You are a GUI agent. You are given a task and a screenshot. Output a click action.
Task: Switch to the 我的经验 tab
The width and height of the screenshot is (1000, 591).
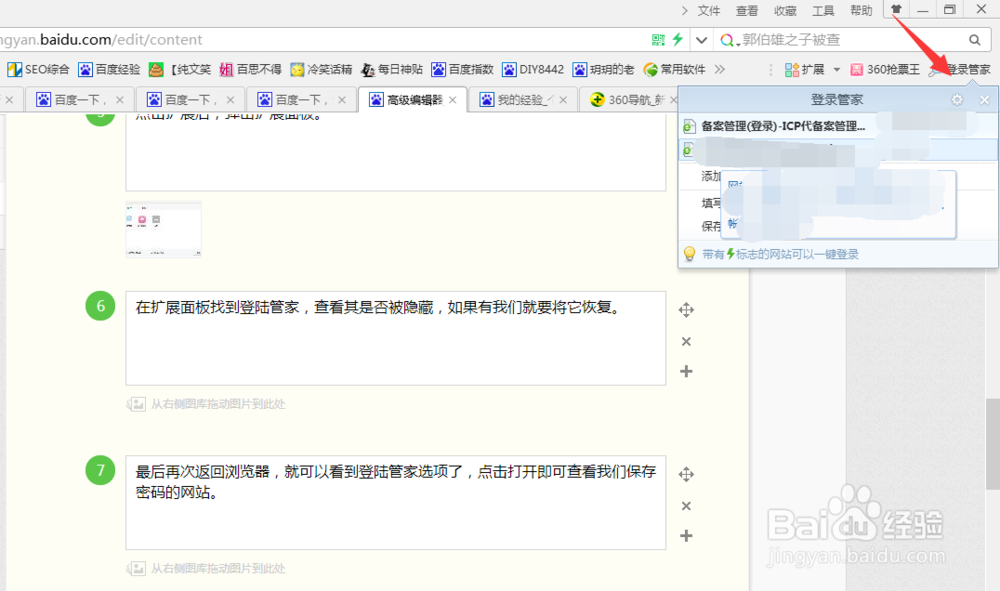coord(523,100)
